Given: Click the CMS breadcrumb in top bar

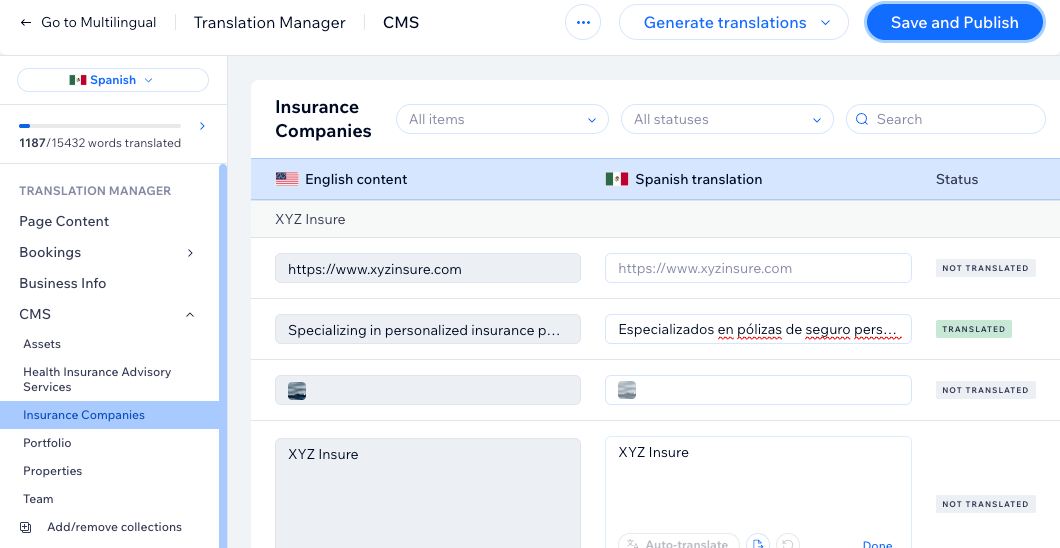Looking at the screenshot, I should (x=401, y=22).
